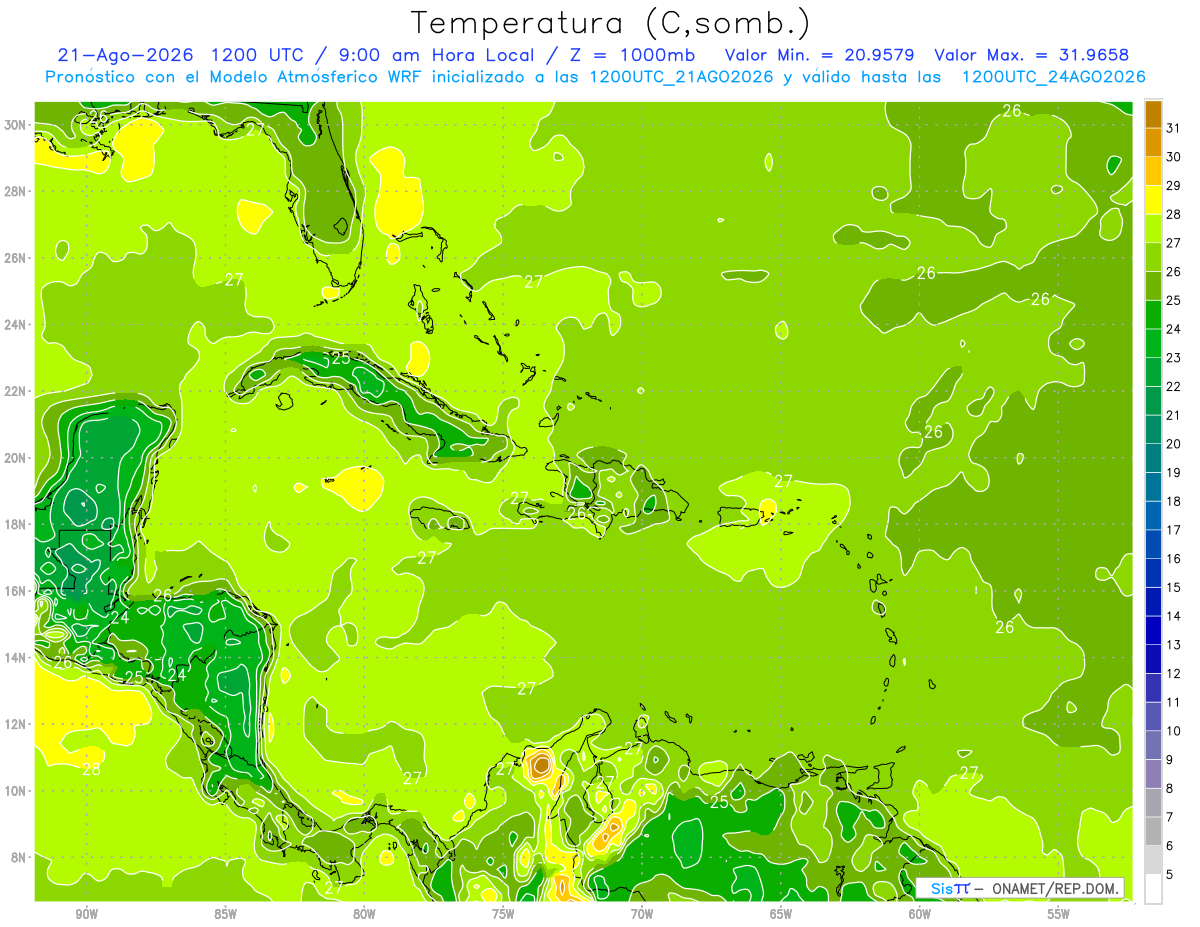Pick the yellow swatch between 28 and 29
Screen dimensions: 1200x927
pyautogui.click(x=1153, y=200)
